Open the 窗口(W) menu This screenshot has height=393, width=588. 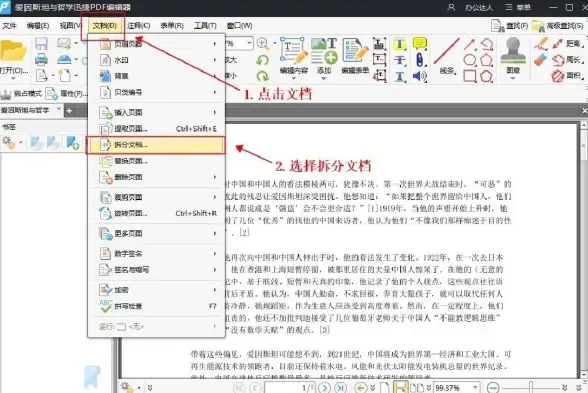(239, 26)
